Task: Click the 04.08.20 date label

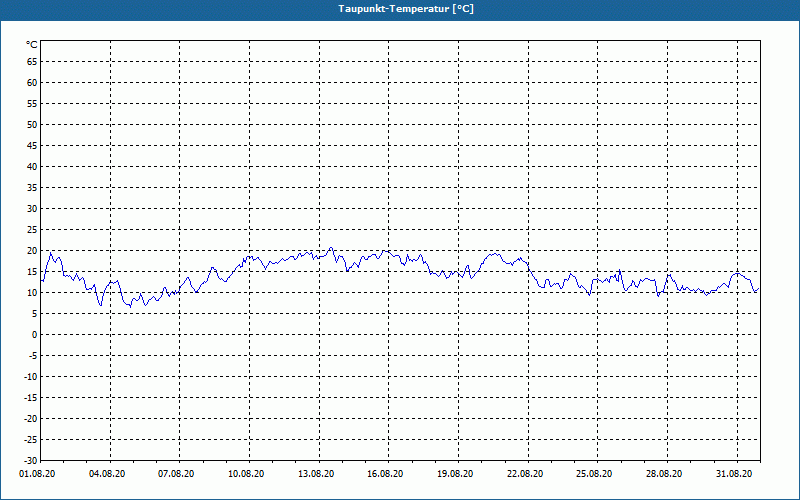Action: (107, 474)
